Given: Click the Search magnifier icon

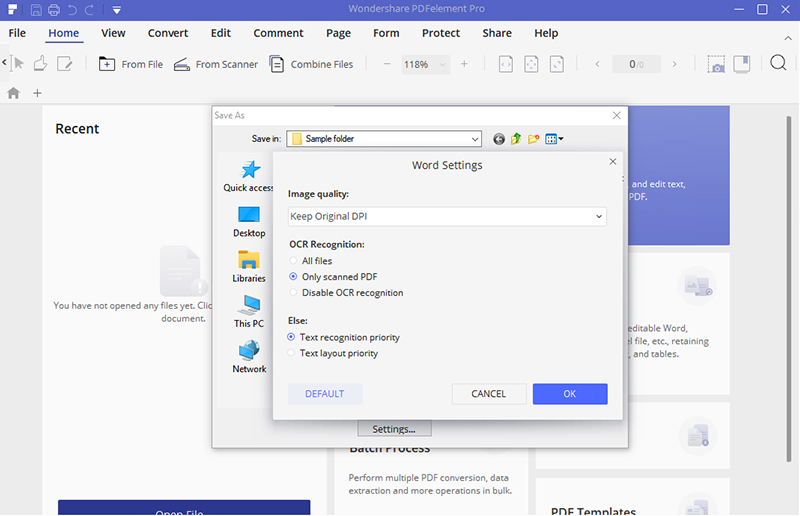Looking at the screenshot, I should (x=778, y=63).
